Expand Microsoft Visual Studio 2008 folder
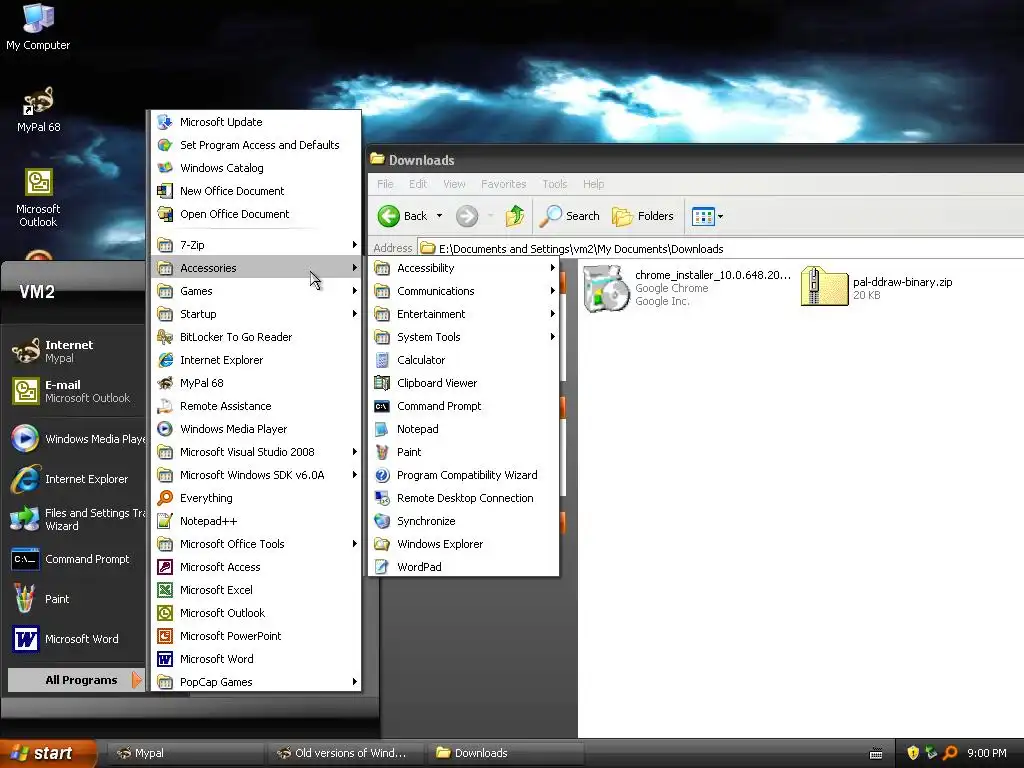 click(256, 452)
